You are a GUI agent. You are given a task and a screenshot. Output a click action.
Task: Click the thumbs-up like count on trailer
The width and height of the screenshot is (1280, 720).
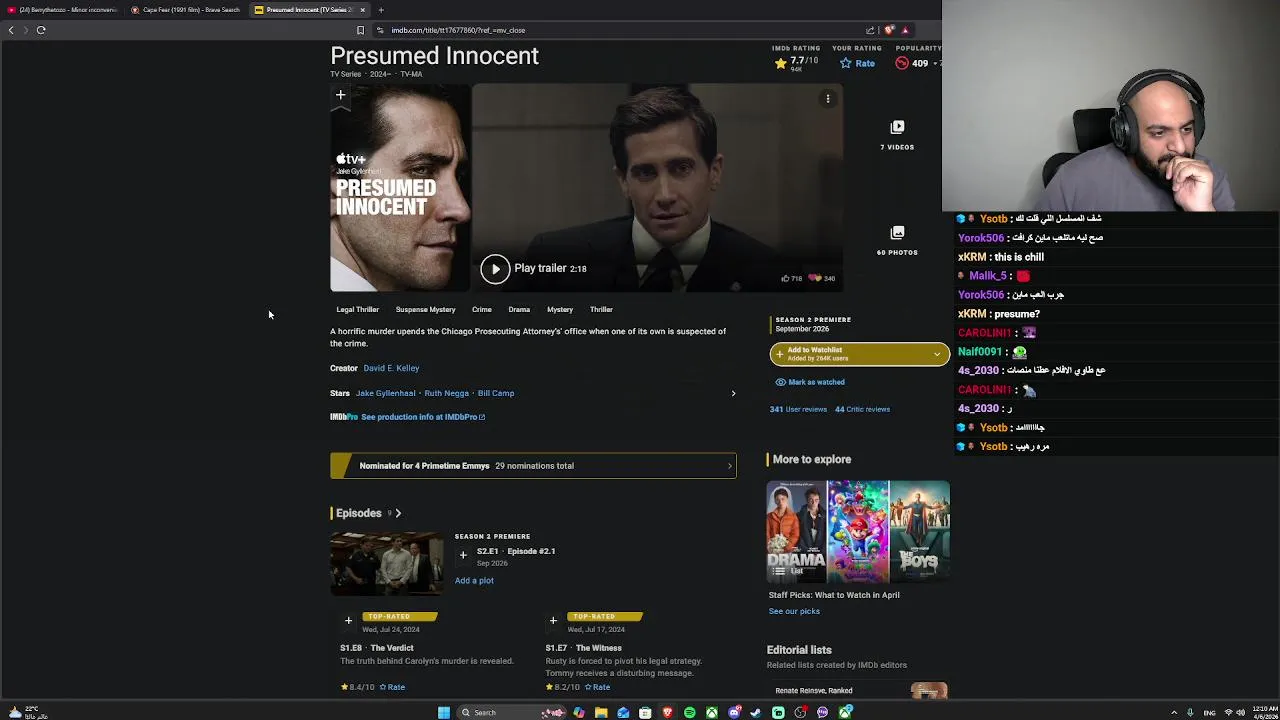tap(791, 278)
